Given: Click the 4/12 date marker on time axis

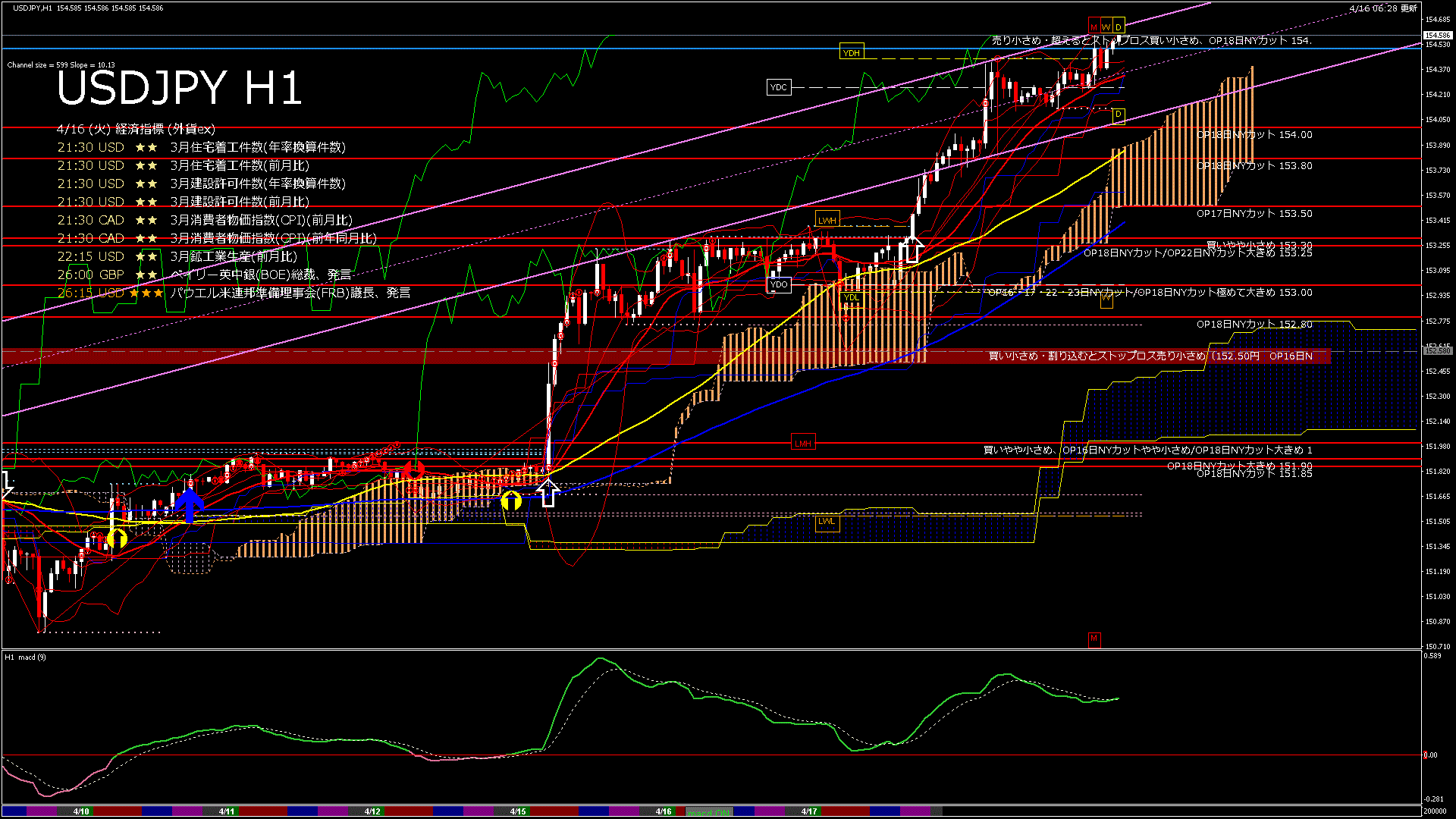Looking at the screenshot, I should [x=372, y=811].
